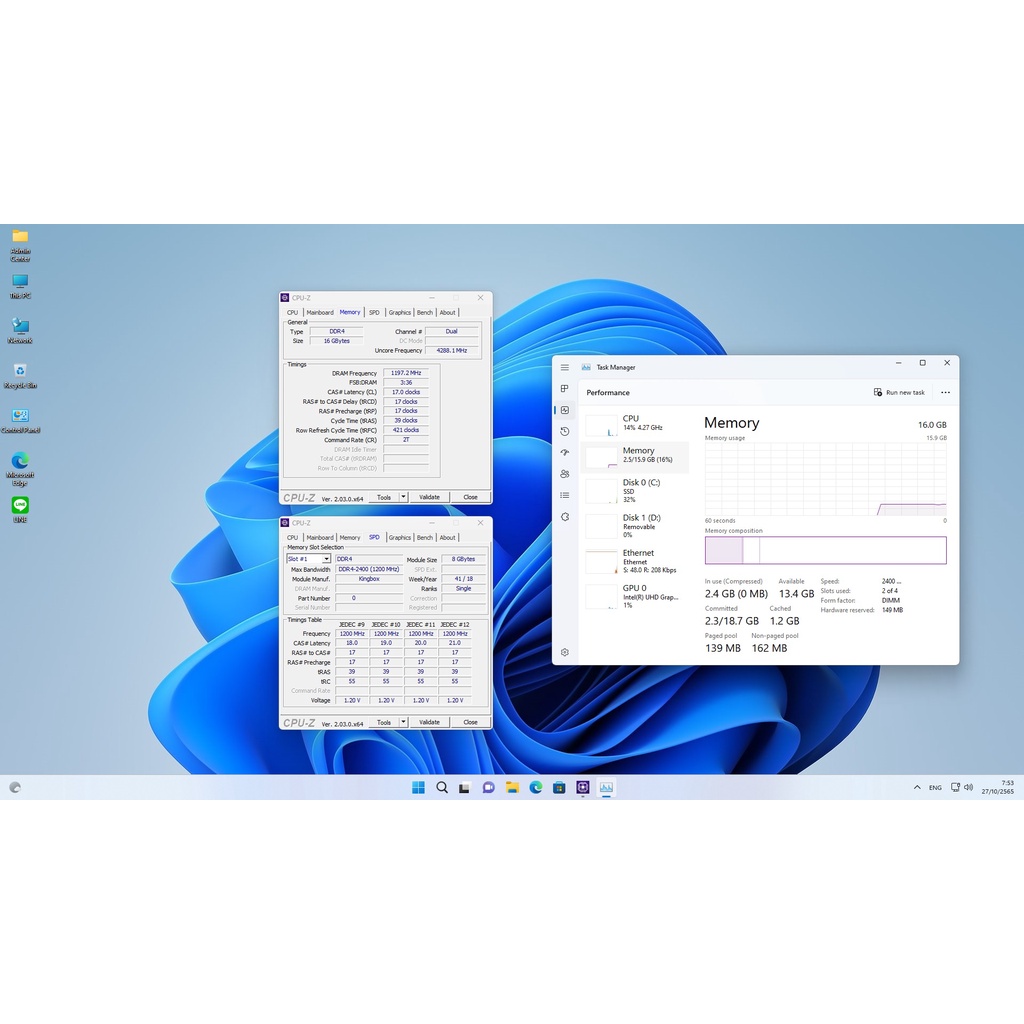Open Services page in Task Manager sidebar
The height and width of the screenshot is (1024, 1024).
(565, 516)
